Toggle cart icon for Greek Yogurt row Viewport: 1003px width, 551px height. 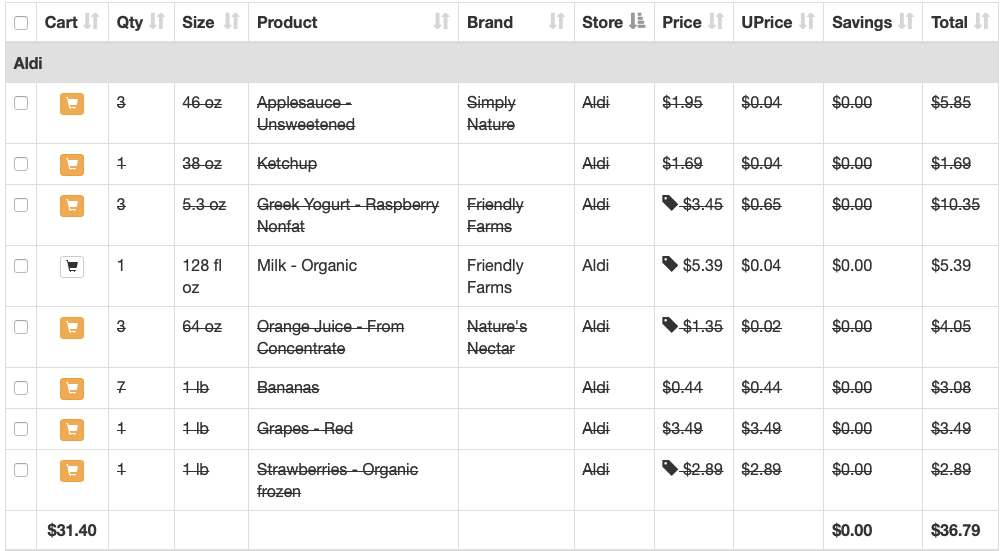(x=72, y=205)
